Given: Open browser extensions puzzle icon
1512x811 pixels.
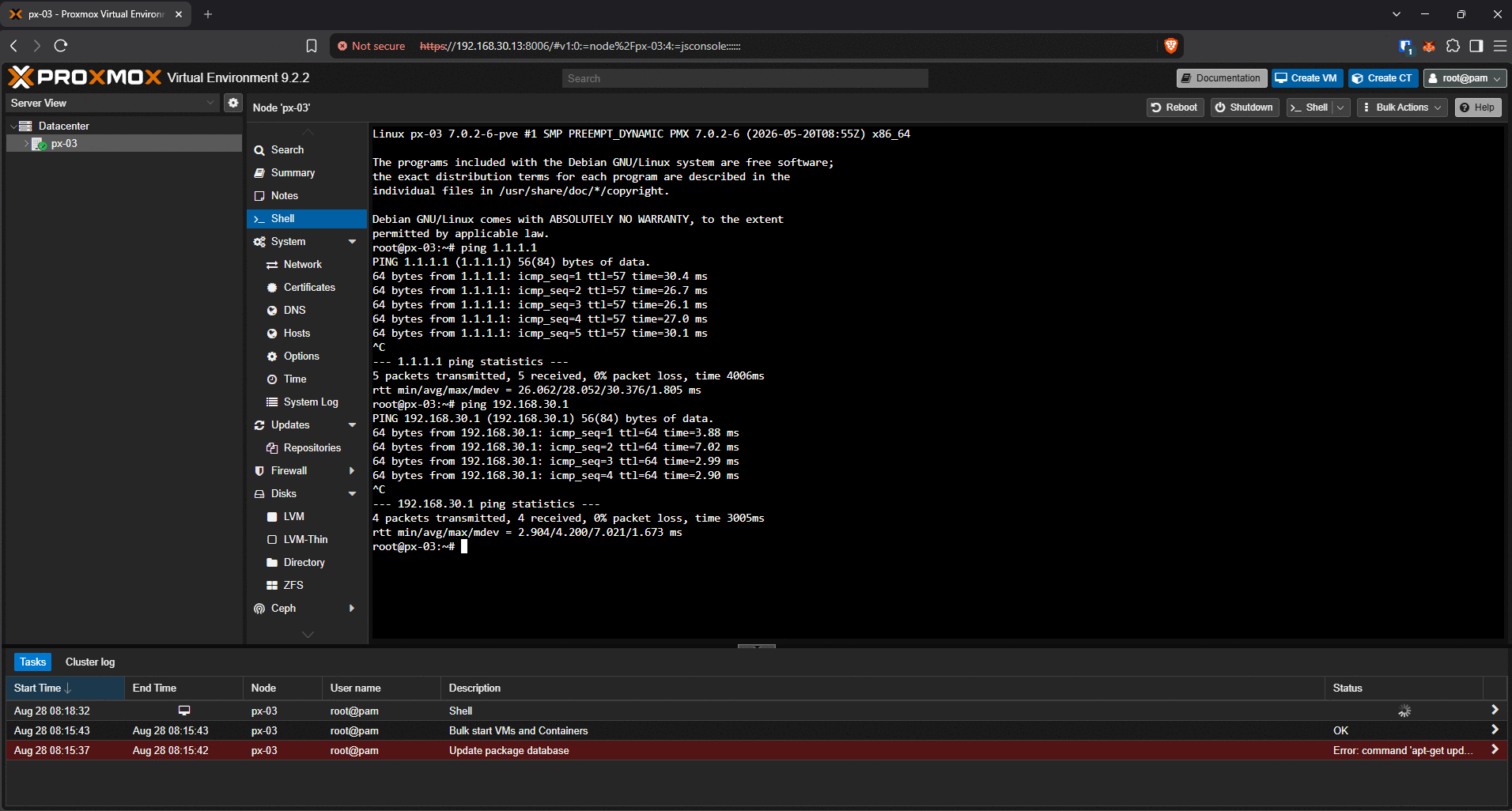Looking at the screenshot, I should pos(1453,46).
